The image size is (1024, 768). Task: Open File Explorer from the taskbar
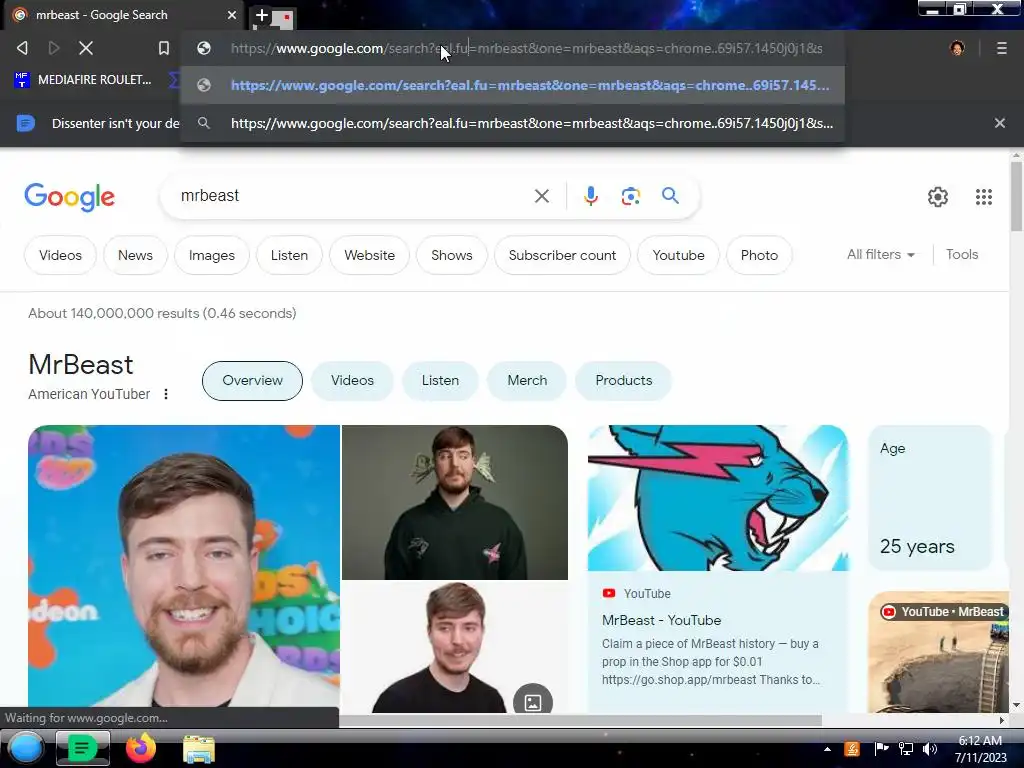point(199,749)
